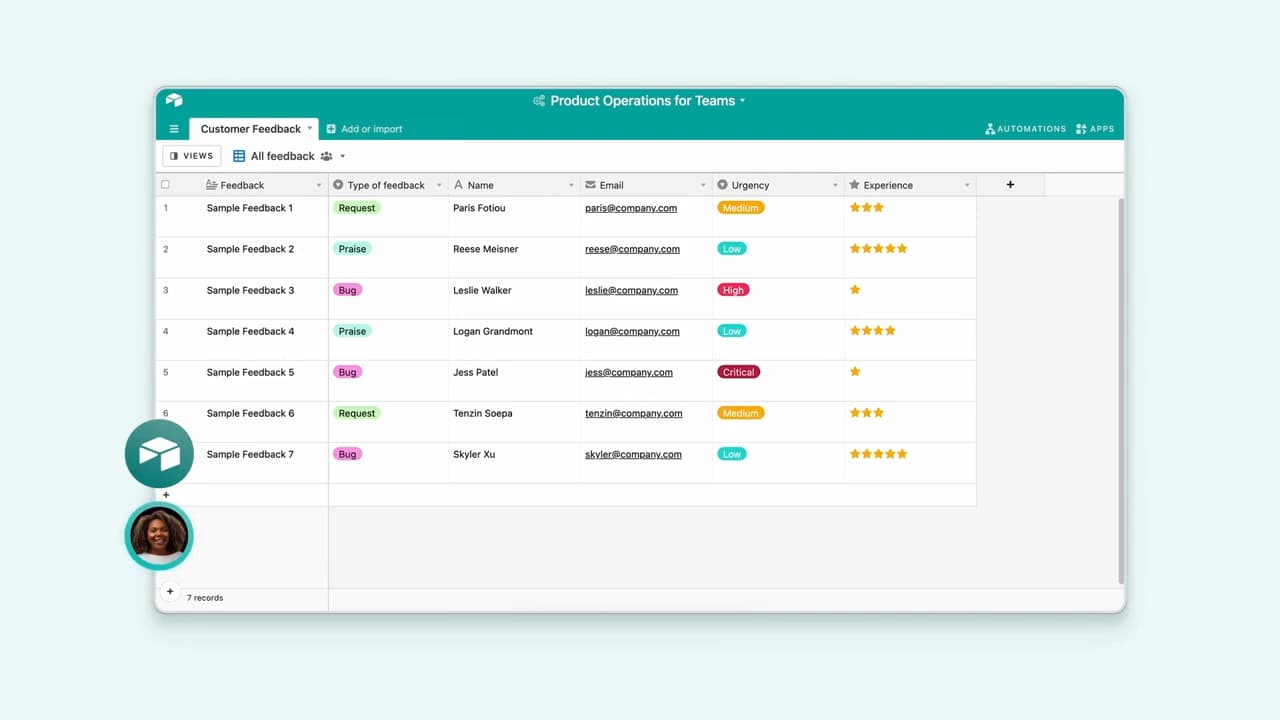Open the Urgency column dropdown arrow

[835, 185]
